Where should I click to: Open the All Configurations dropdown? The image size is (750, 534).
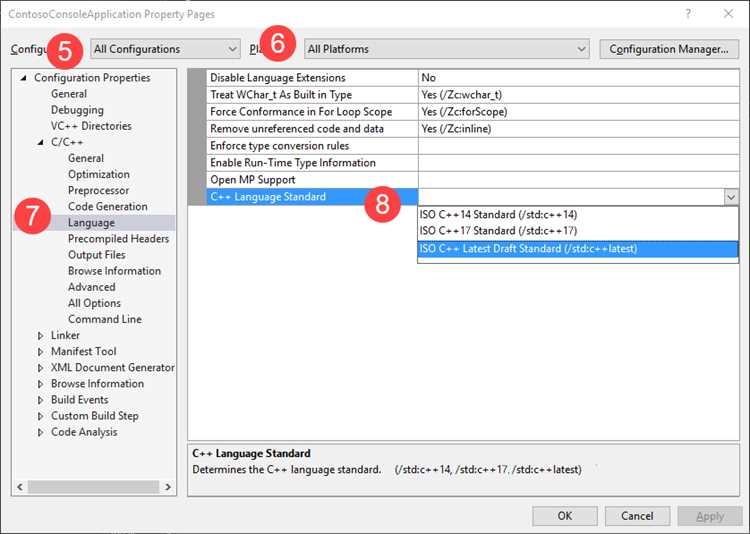tap(165, 49)
